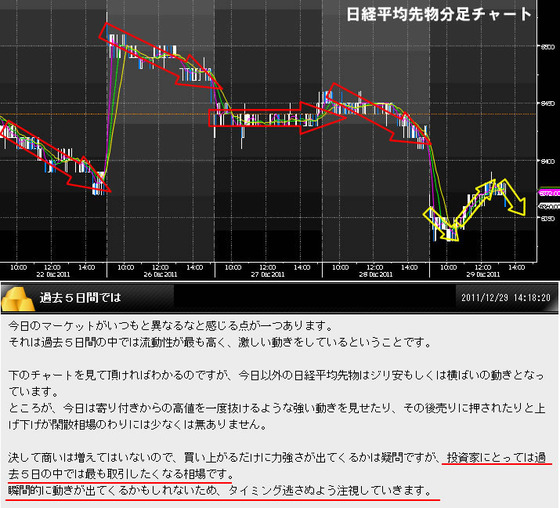
Task: Click the 12:00 label above 29 Dec 2011
Action: pyautogui.click(x=482, y=267)
